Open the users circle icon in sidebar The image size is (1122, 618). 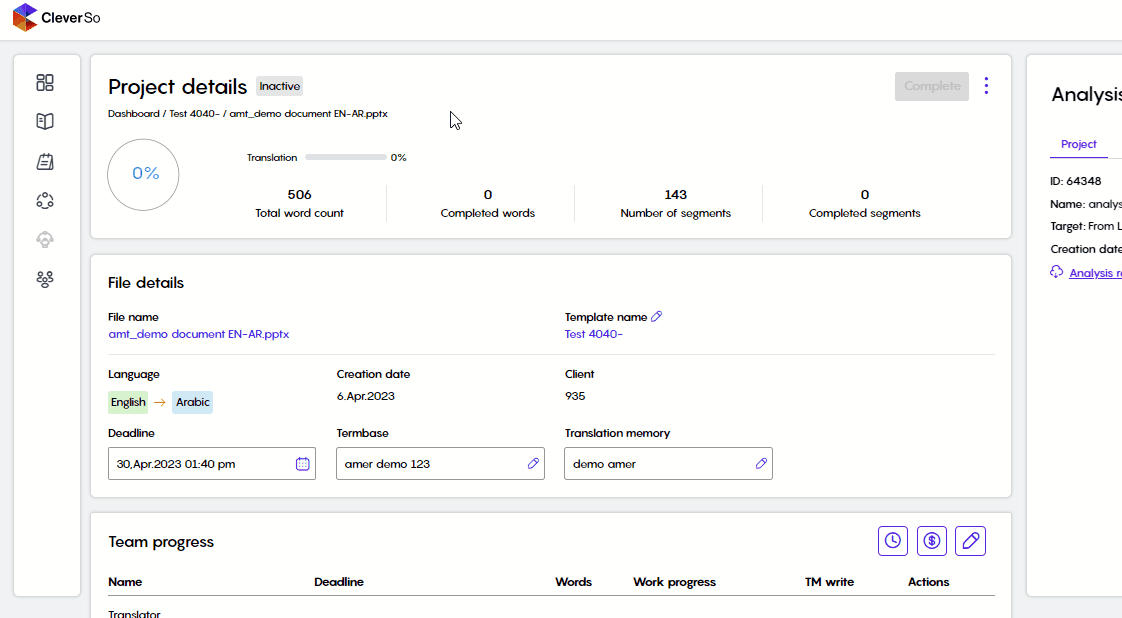coord(45,201)
